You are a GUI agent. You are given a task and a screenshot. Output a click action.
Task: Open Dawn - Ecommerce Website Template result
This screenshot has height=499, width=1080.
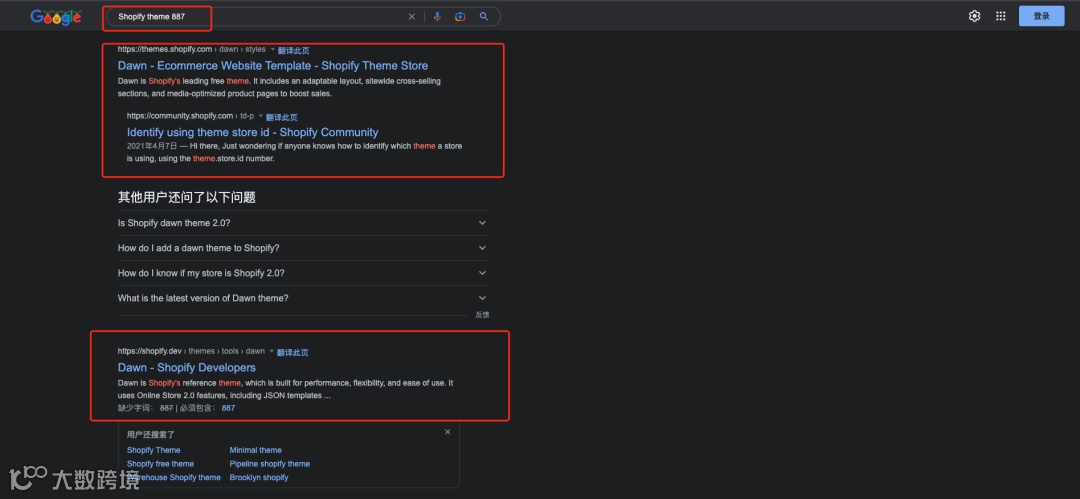click(x=273, y=65)
